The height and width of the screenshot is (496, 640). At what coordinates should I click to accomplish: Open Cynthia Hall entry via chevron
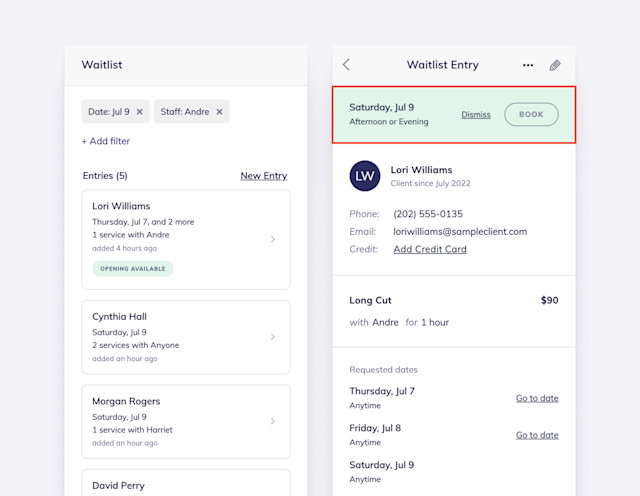coord(273,337)
